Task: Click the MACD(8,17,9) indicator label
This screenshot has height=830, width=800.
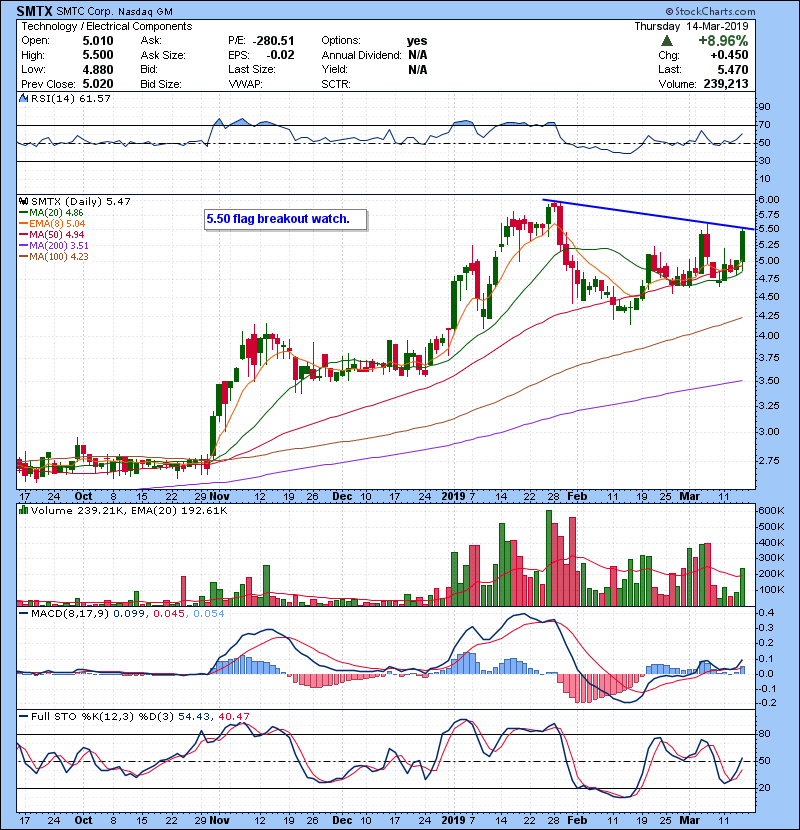Action: 69,613
